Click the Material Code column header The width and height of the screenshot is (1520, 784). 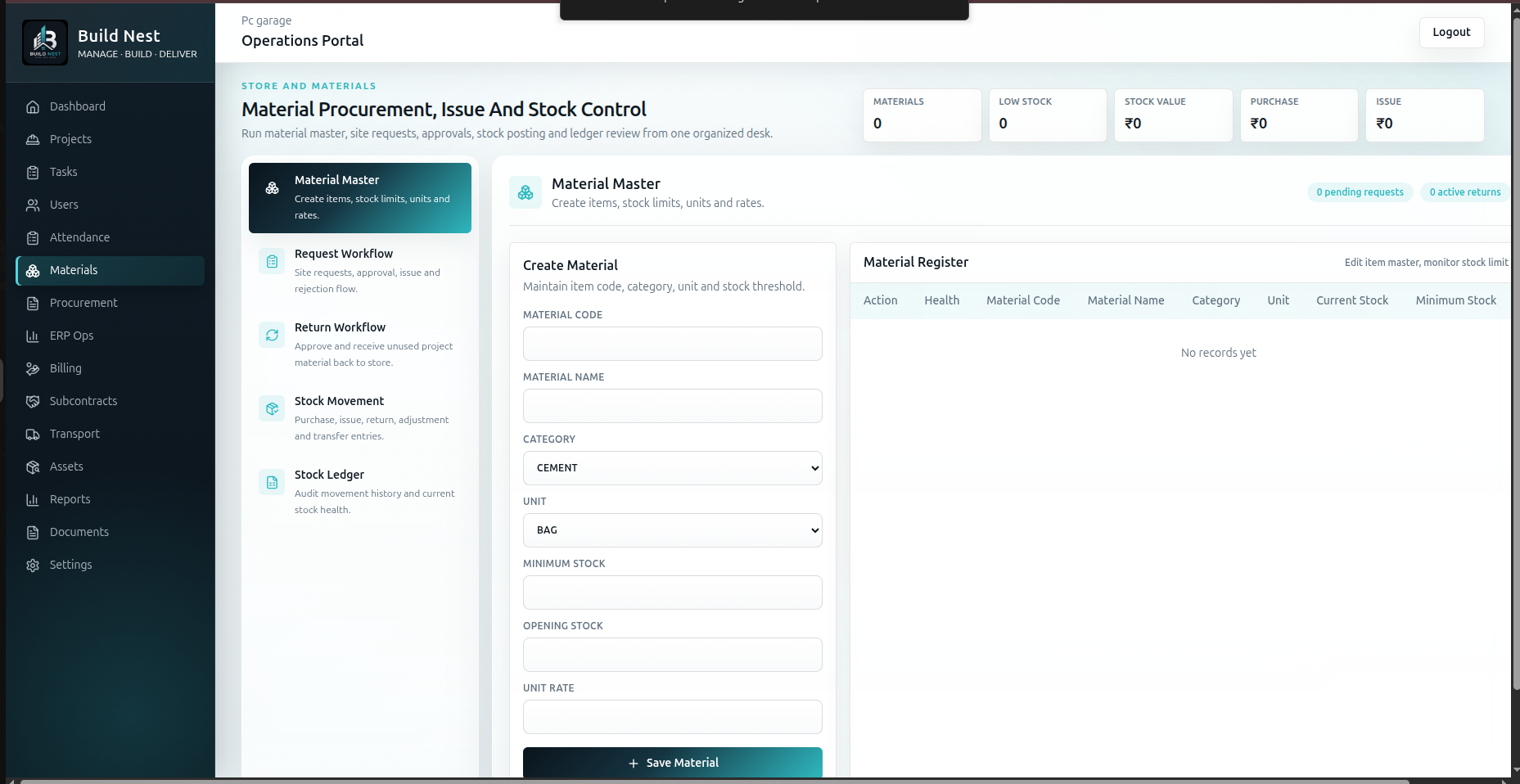click(x=1023, y=300)
